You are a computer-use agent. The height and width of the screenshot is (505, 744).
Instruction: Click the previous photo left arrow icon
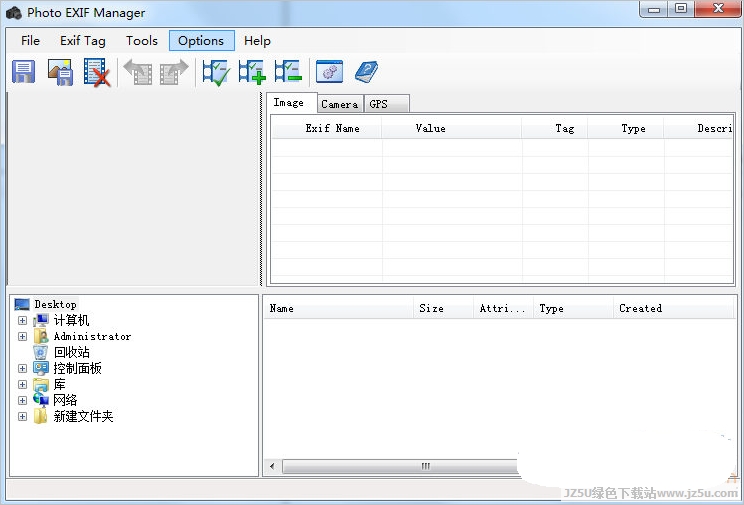138,72
